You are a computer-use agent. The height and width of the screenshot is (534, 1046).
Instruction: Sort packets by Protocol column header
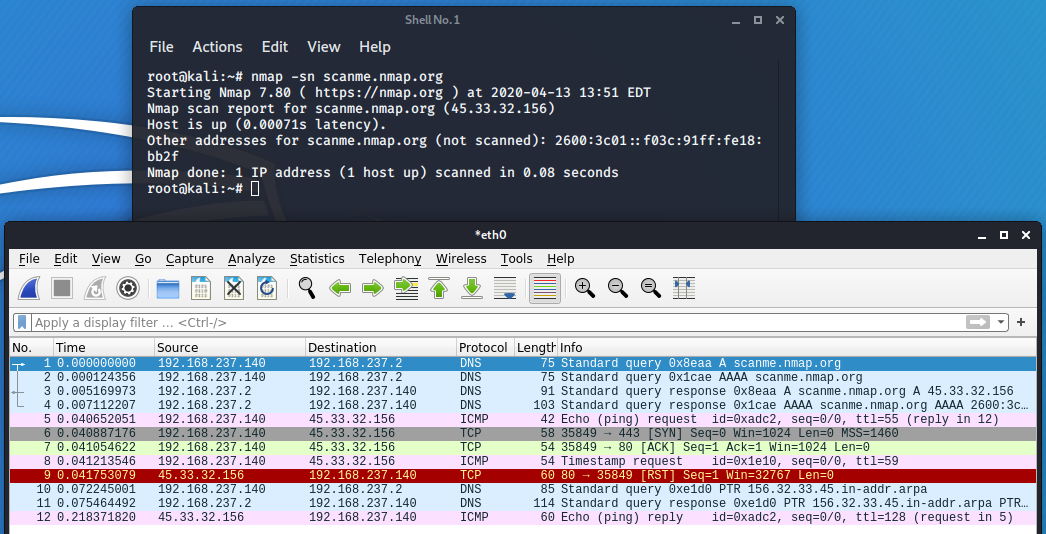pyautogui.click(x=486, y=348)
